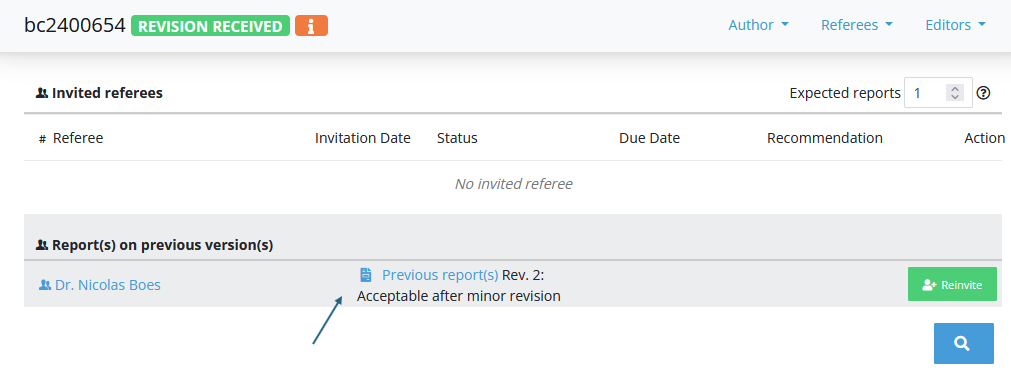Viewport: 1011px width, 378px height.
Task: Open the help question mark next to Expected reports
Action: click(983, 93)
